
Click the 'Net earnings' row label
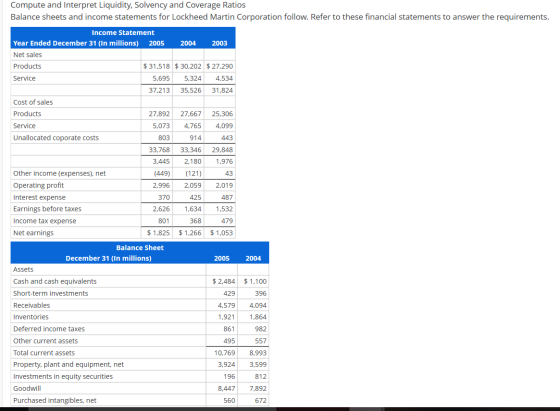[33, 233]
